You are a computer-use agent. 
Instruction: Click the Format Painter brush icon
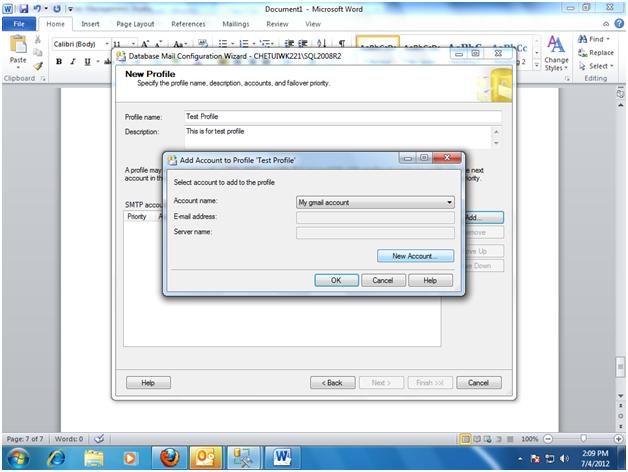tap(38, 66)
